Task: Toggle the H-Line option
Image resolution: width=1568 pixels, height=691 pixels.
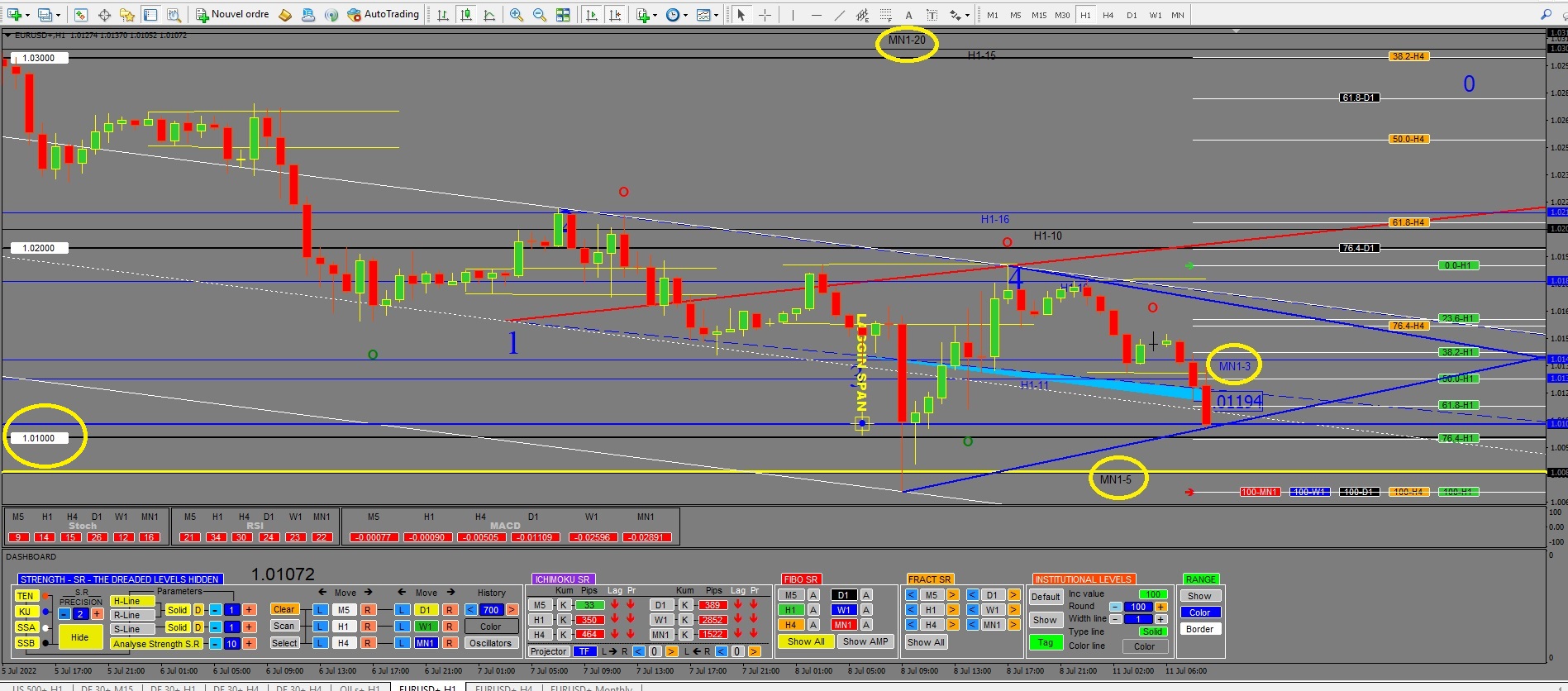Action: click(131, 601)
